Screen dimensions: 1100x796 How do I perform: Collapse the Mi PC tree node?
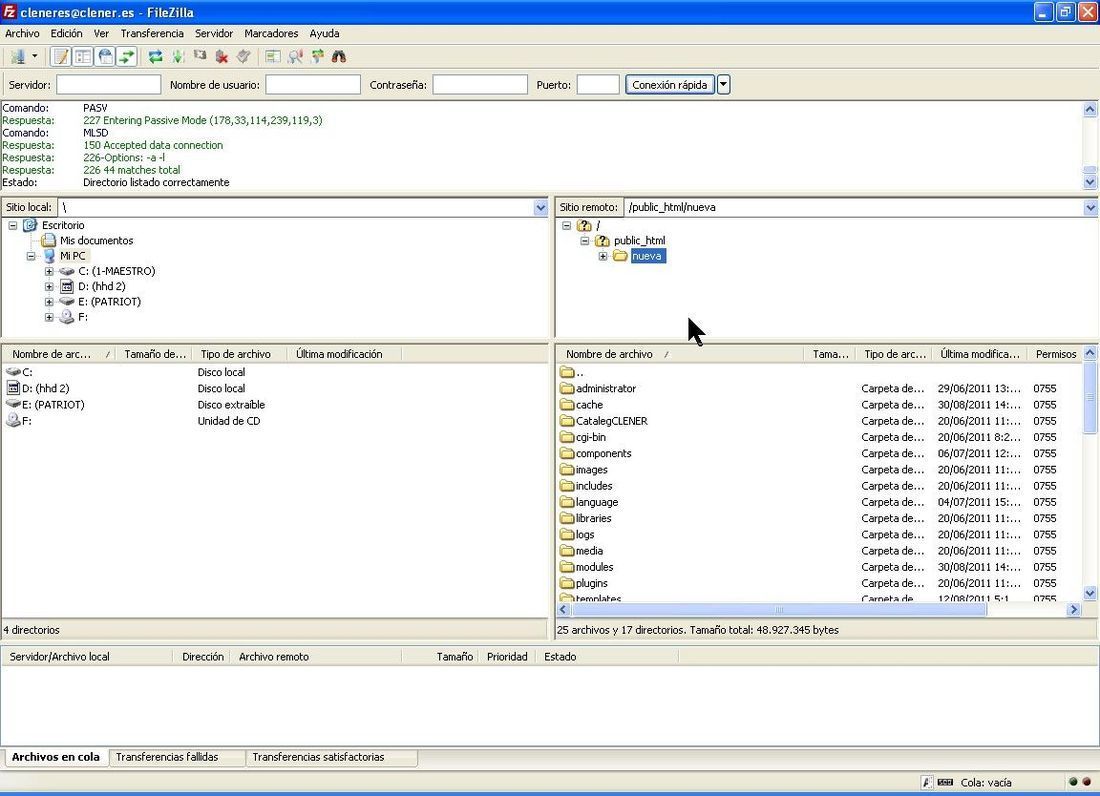click(31, 256)
